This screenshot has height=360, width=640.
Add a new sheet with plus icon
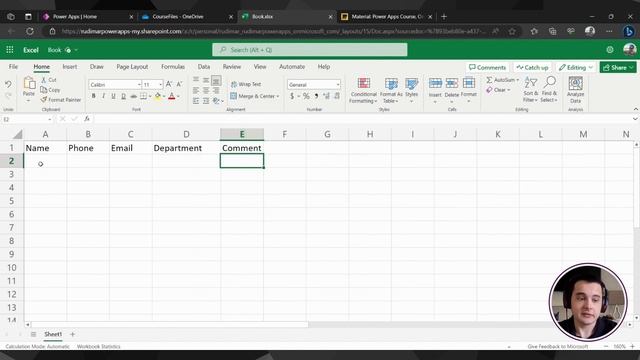[72, 334]
